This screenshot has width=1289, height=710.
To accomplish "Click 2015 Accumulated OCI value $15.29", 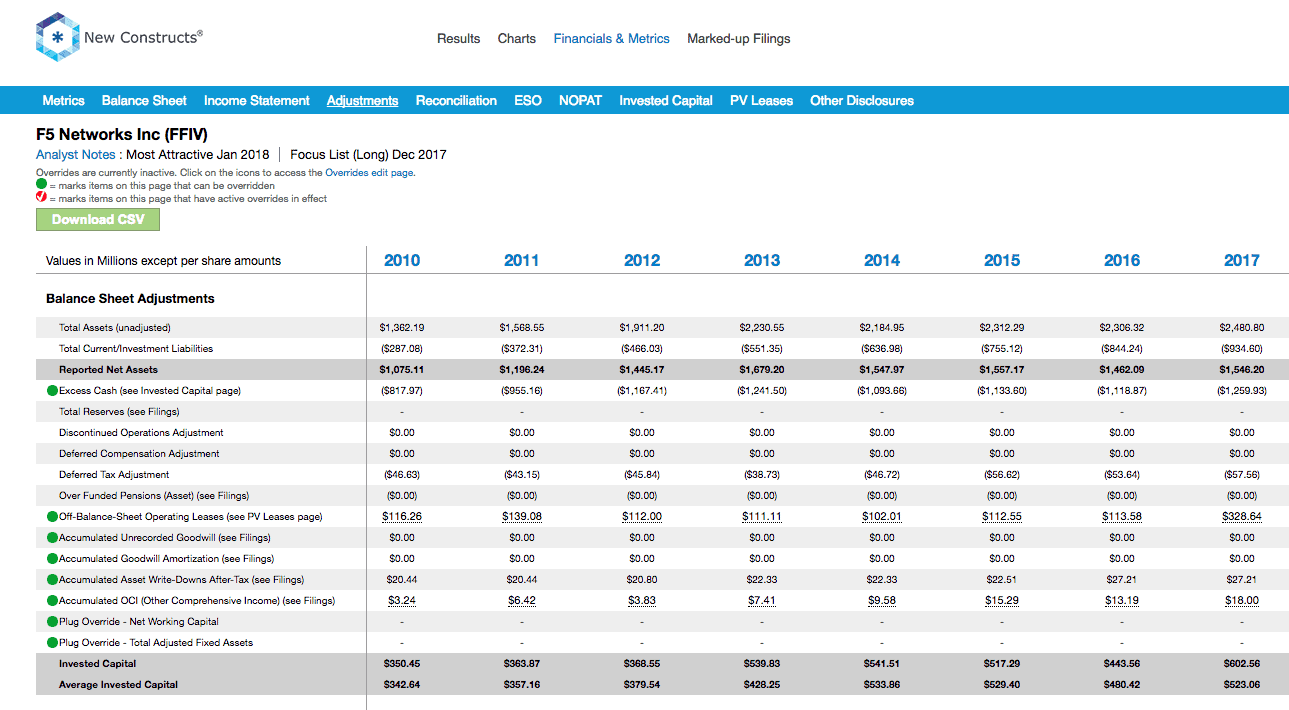I will [1002, 601].
